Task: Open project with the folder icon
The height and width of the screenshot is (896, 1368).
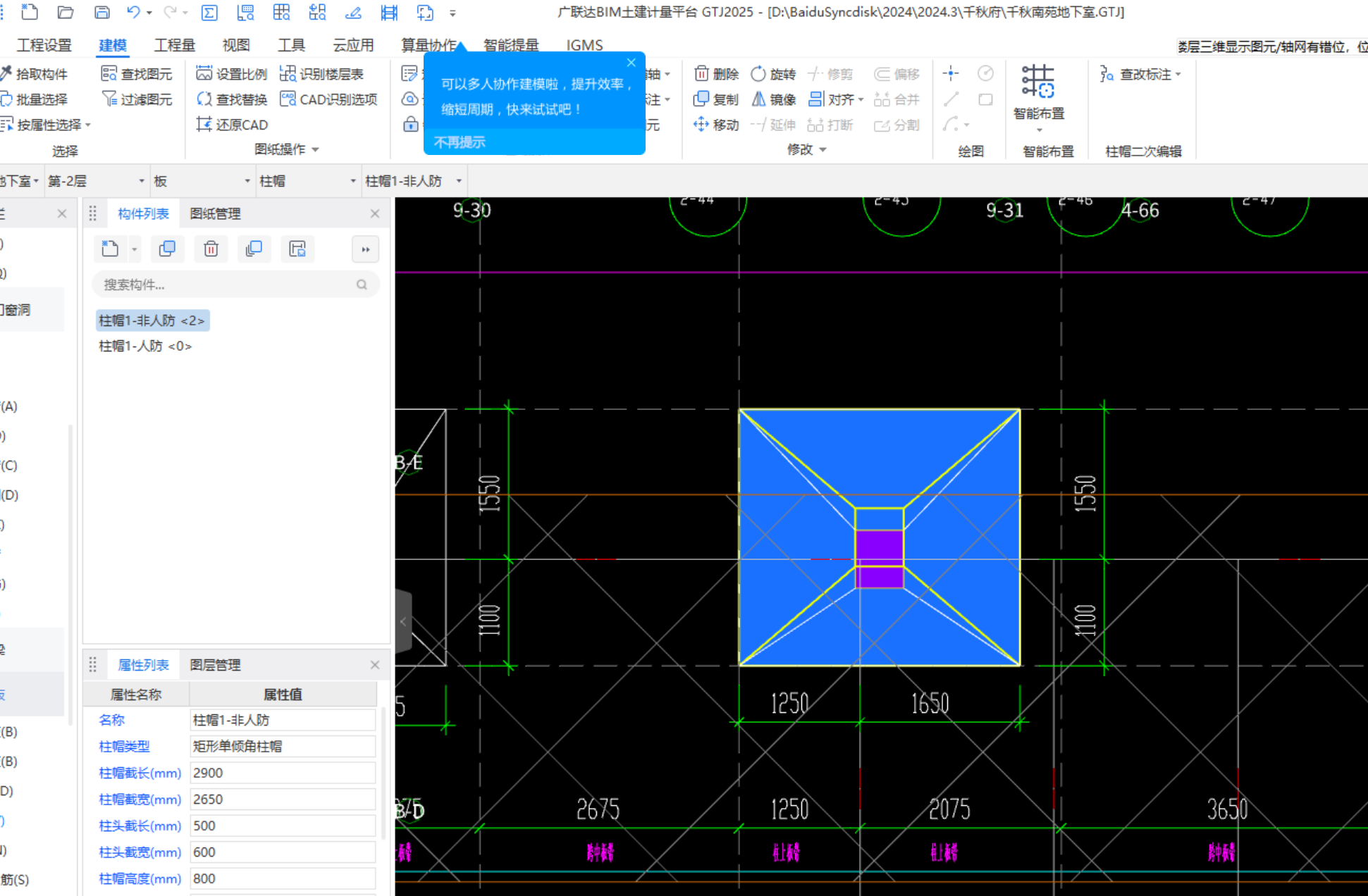Action: (66, 12)
